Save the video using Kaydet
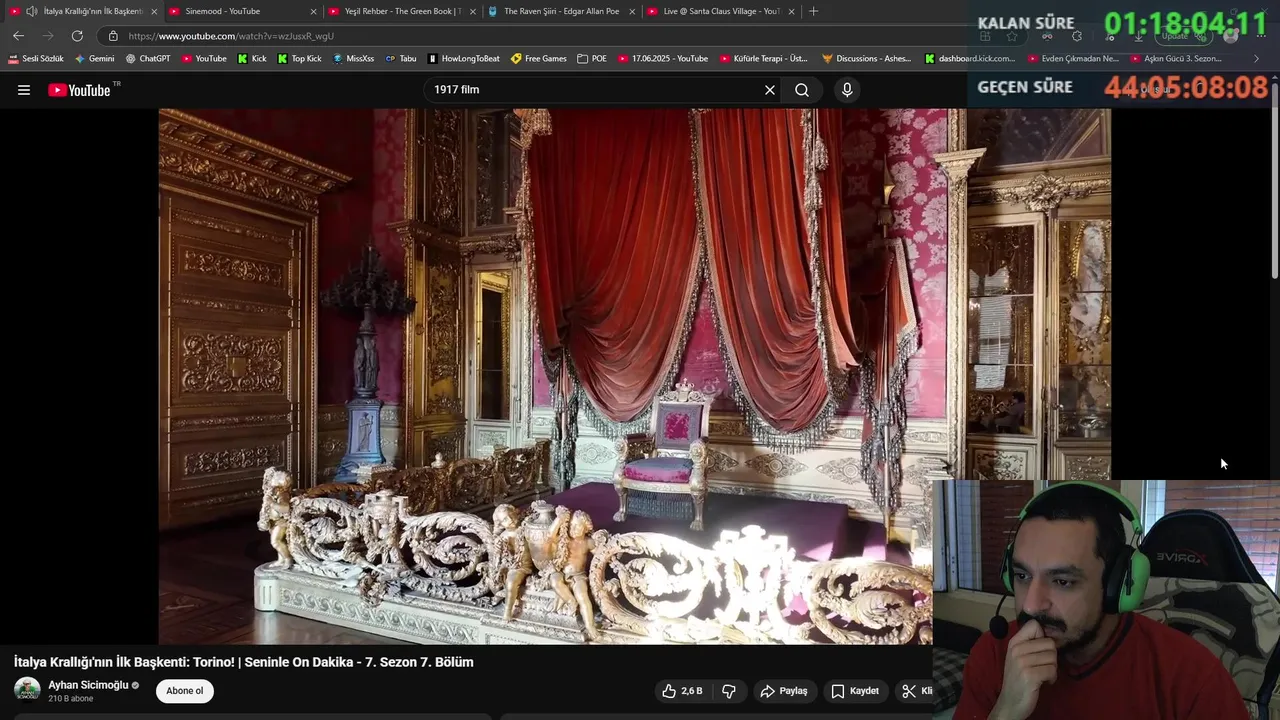This screenshot has width=1280, height=720. (x=855, y=691)
